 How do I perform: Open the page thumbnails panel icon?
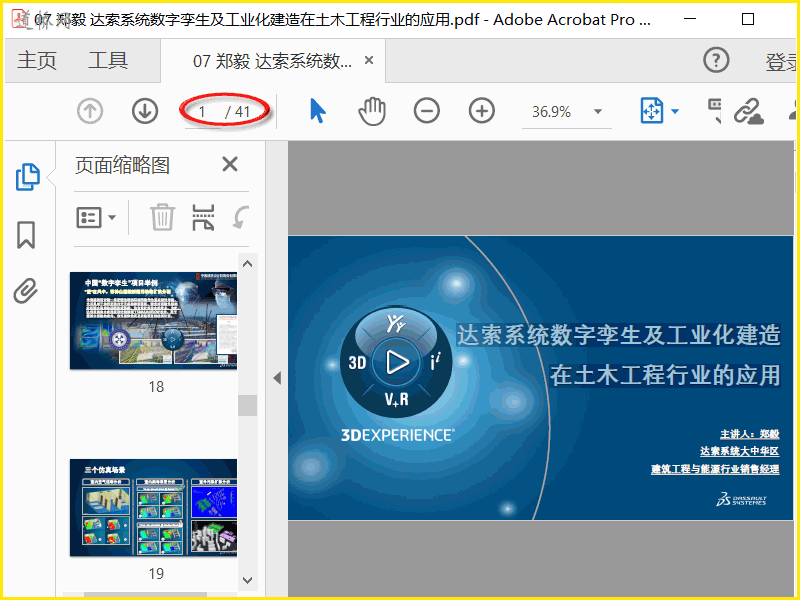[x=28, y=177]
